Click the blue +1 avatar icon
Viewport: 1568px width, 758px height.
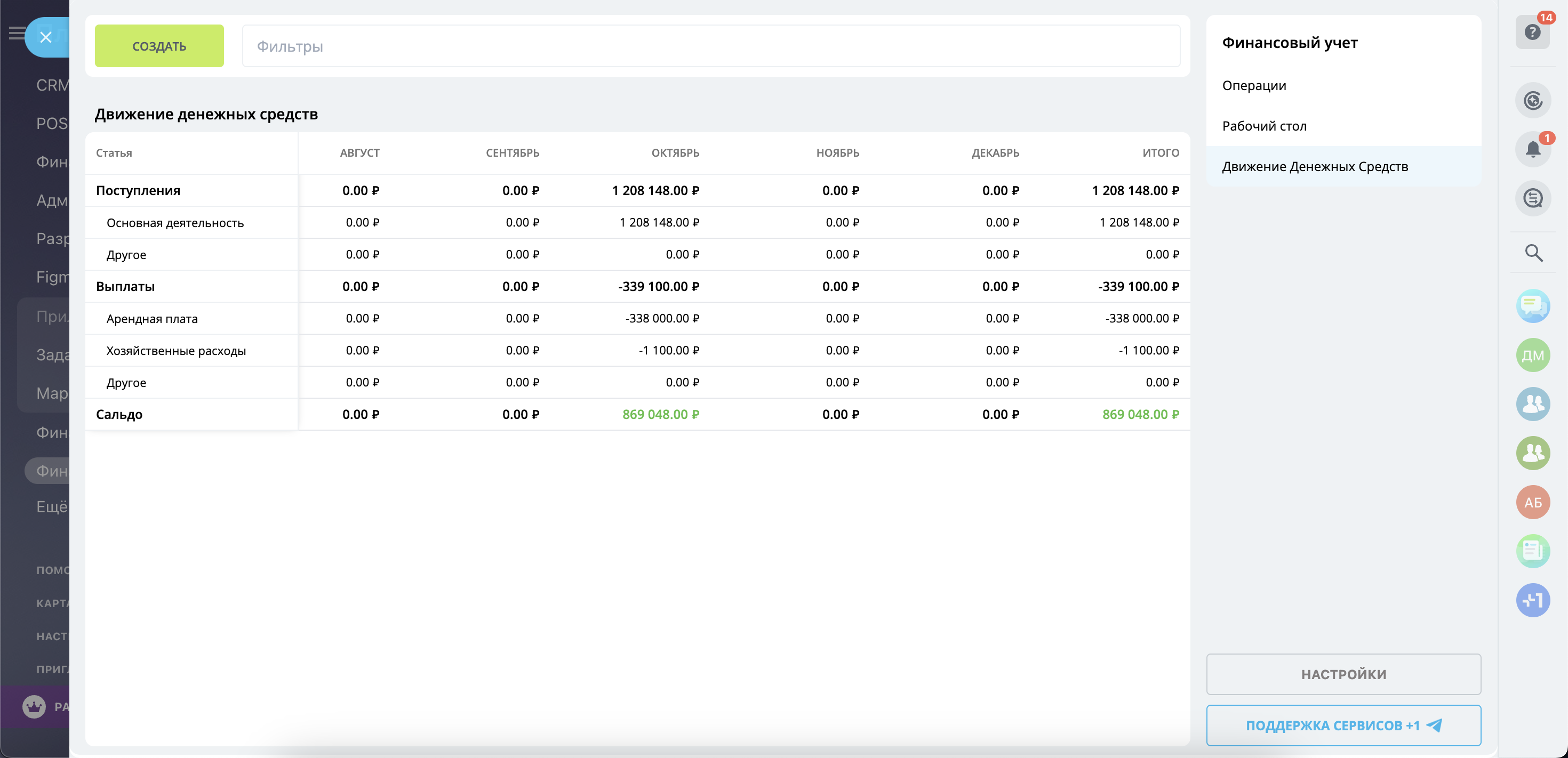1532,600
